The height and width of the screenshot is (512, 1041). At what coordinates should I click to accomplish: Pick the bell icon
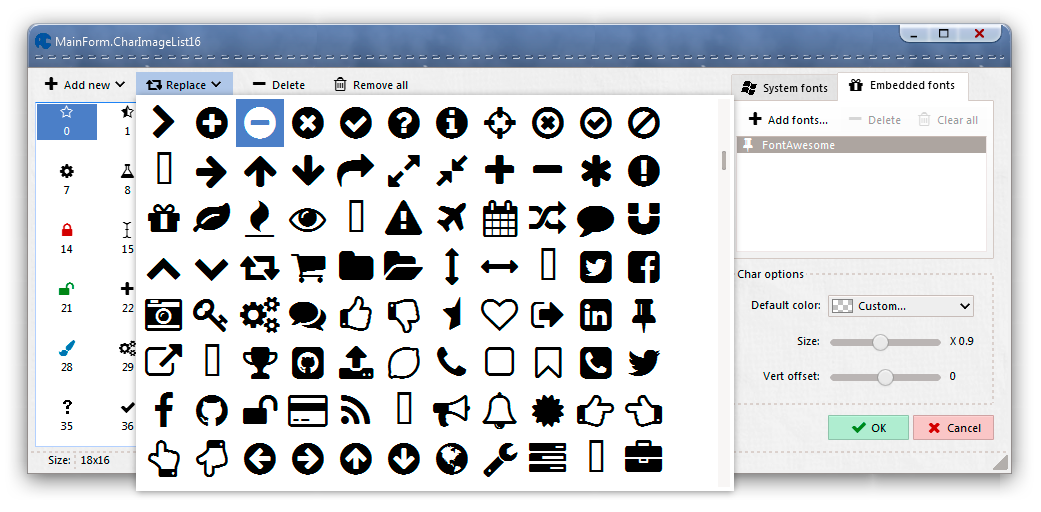pos(499,410)
